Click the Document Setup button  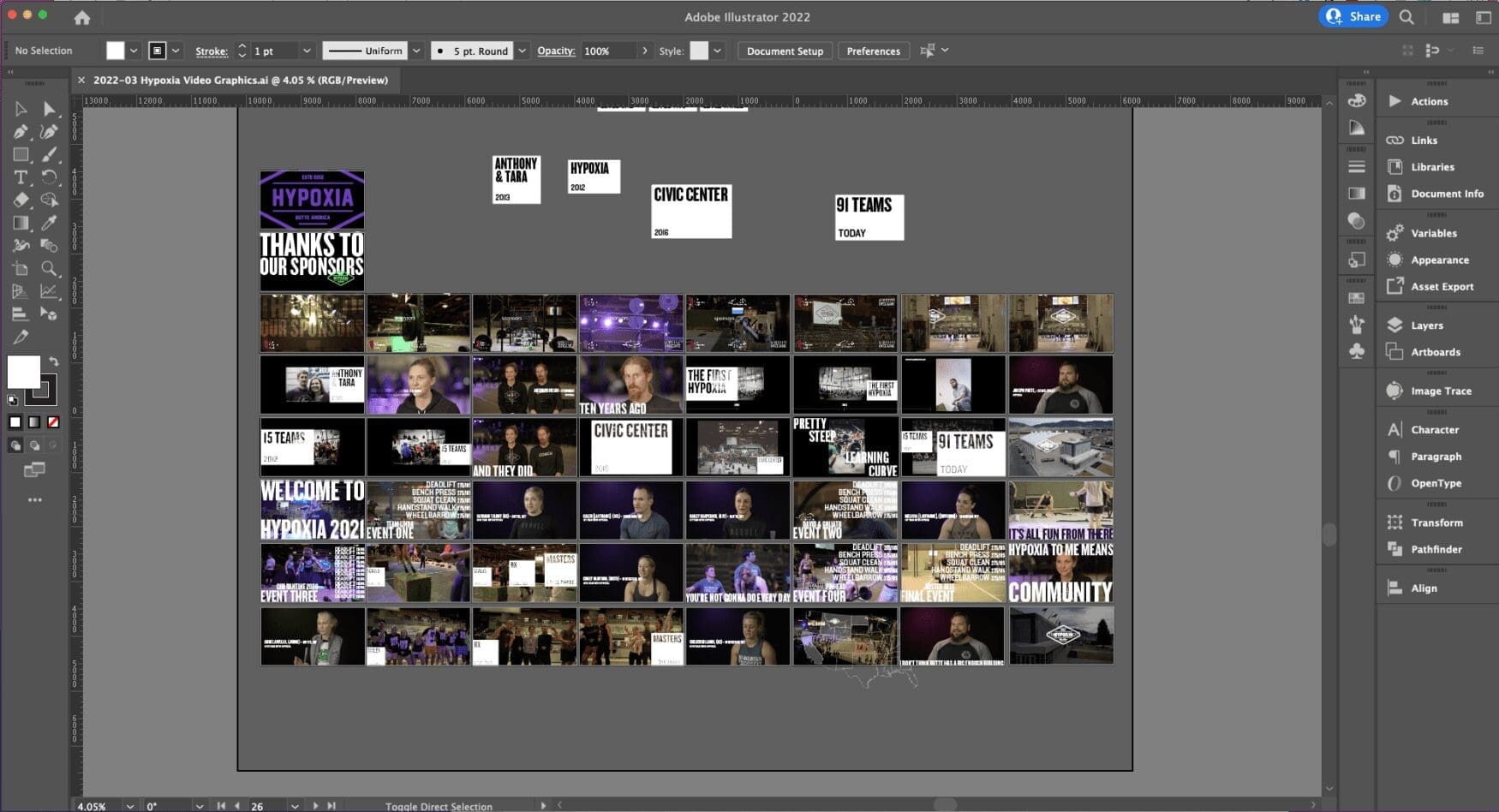click(x=784, y=51)
